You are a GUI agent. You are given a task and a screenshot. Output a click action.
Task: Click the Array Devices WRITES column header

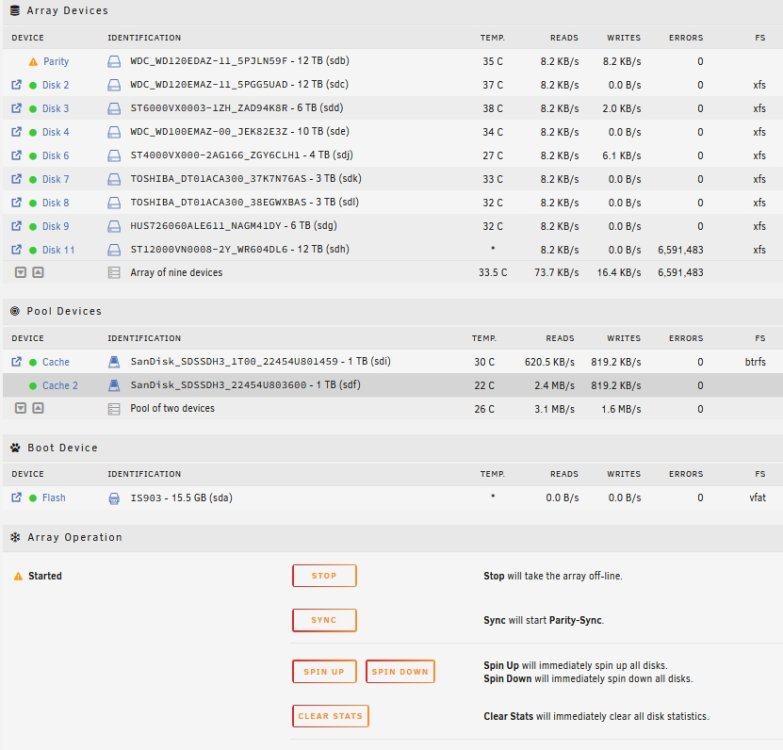pos(624,38)
